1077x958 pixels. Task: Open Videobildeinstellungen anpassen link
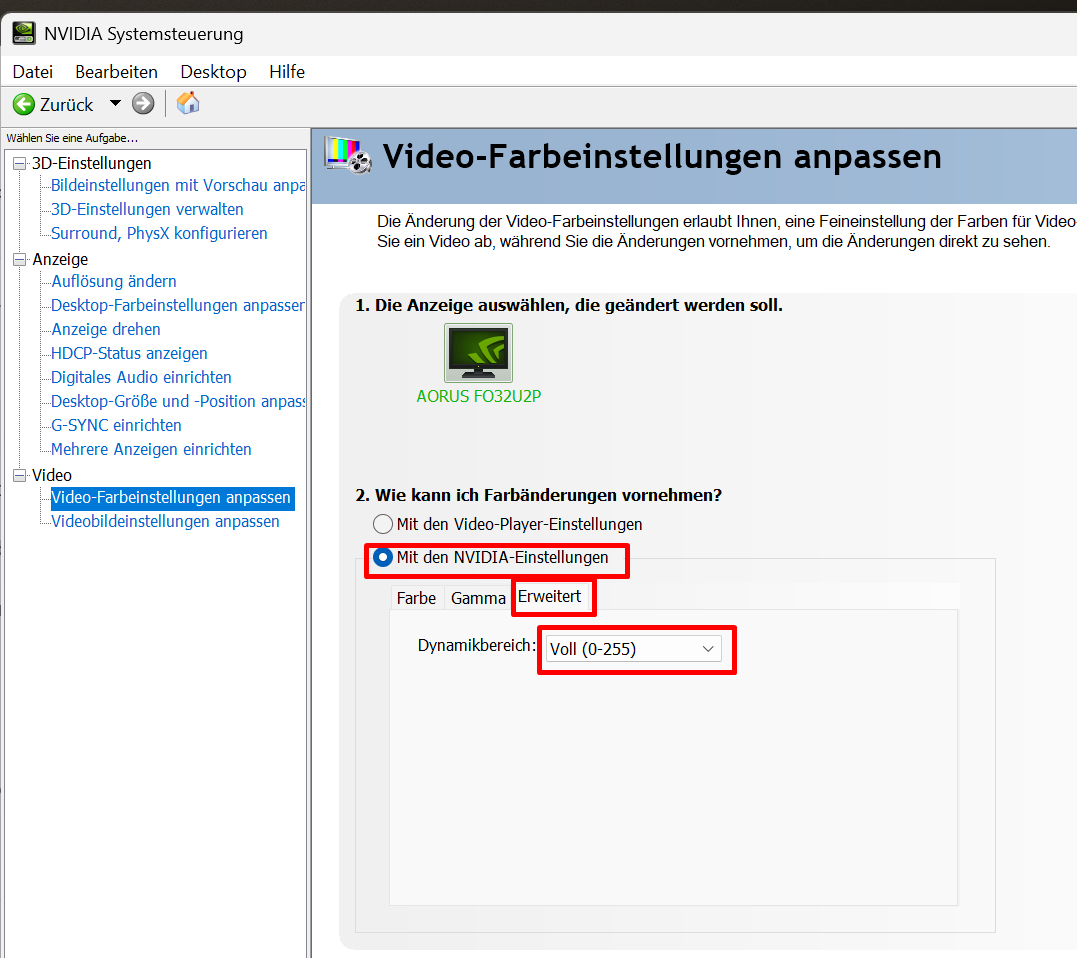pos(166,522)
